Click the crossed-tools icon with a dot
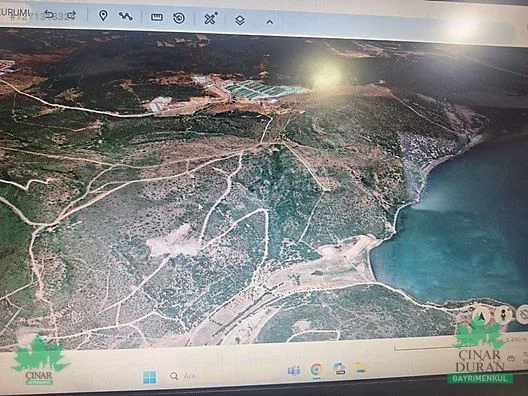The height and width of the screenshot is (396, 528). pyautogui.click(x=211, y=18)
